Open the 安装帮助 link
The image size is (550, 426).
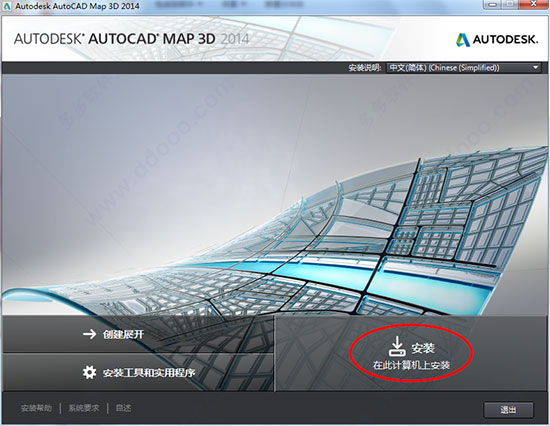click(x=36, y=408)
